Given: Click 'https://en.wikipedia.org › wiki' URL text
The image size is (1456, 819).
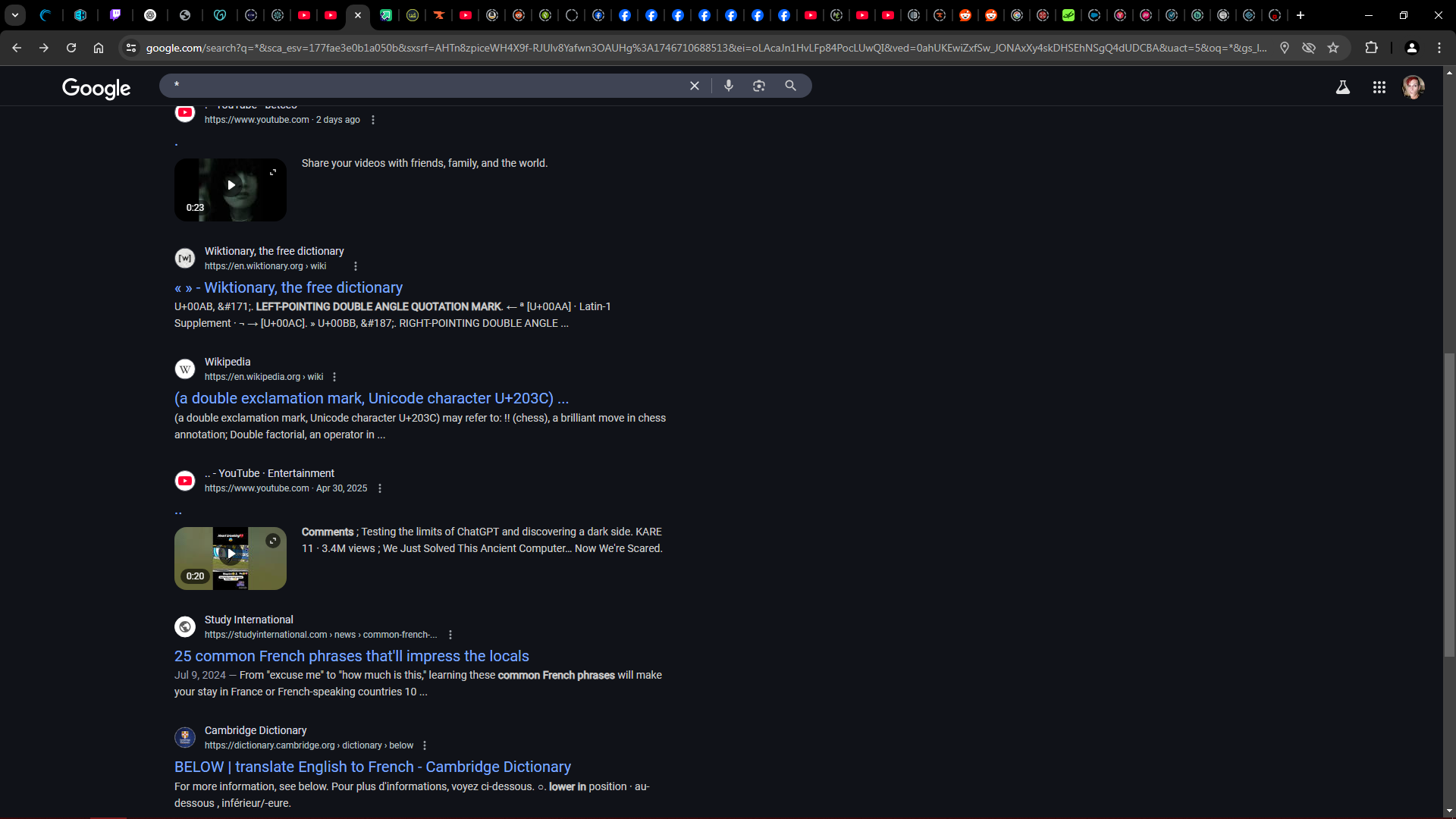Looking at the screenshot, I should click(x=264, y=377).
